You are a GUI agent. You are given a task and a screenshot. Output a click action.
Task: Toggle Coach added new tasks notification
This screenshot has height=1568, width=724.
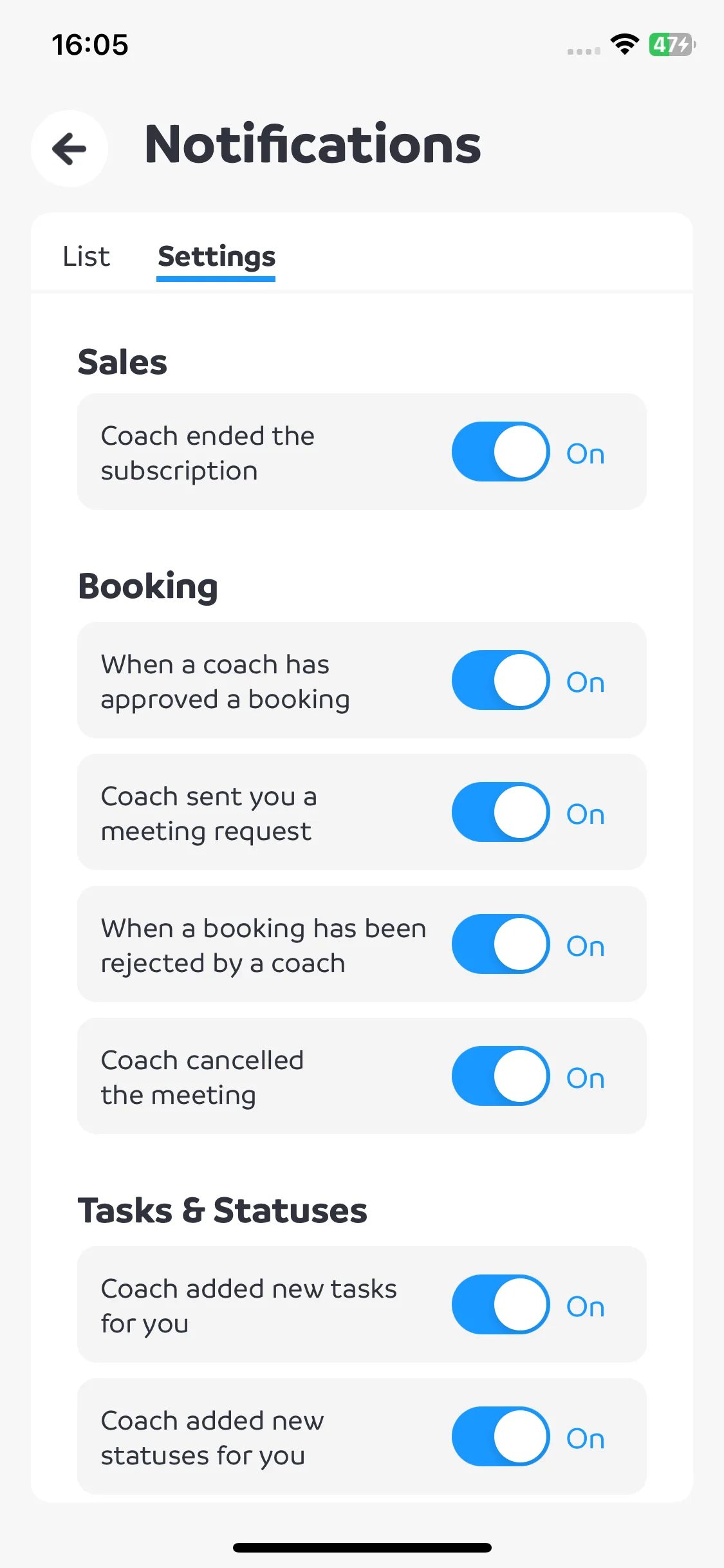tap(501, 1304)
